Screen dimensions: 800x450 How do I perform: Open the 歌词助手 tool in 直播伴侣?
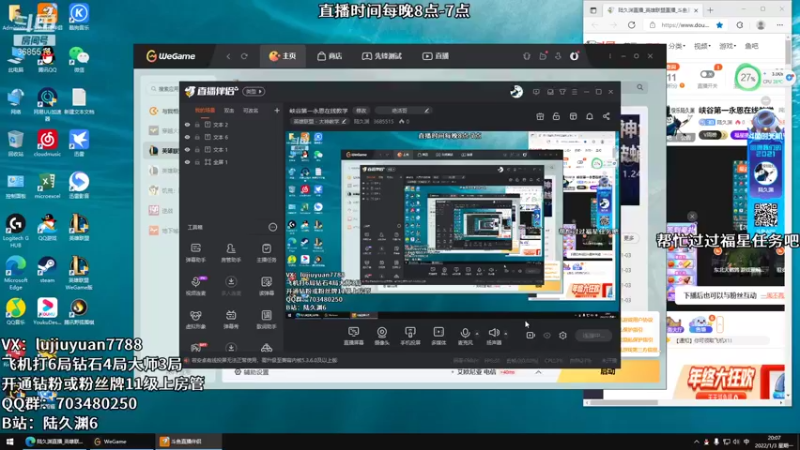(266, 319)
